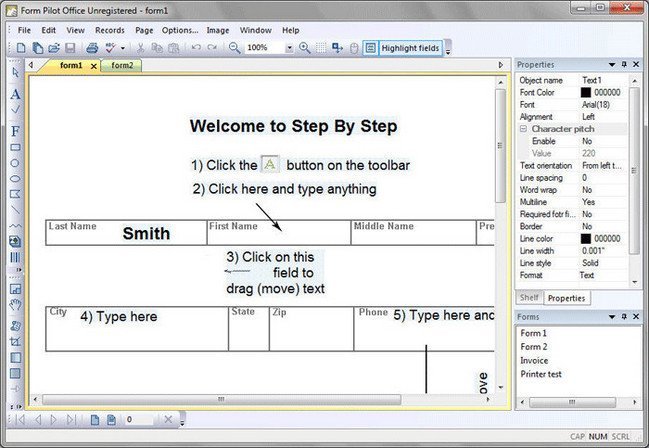Click the Zoom out magnifier icon

pyautogui.click(x=234, y=48)
